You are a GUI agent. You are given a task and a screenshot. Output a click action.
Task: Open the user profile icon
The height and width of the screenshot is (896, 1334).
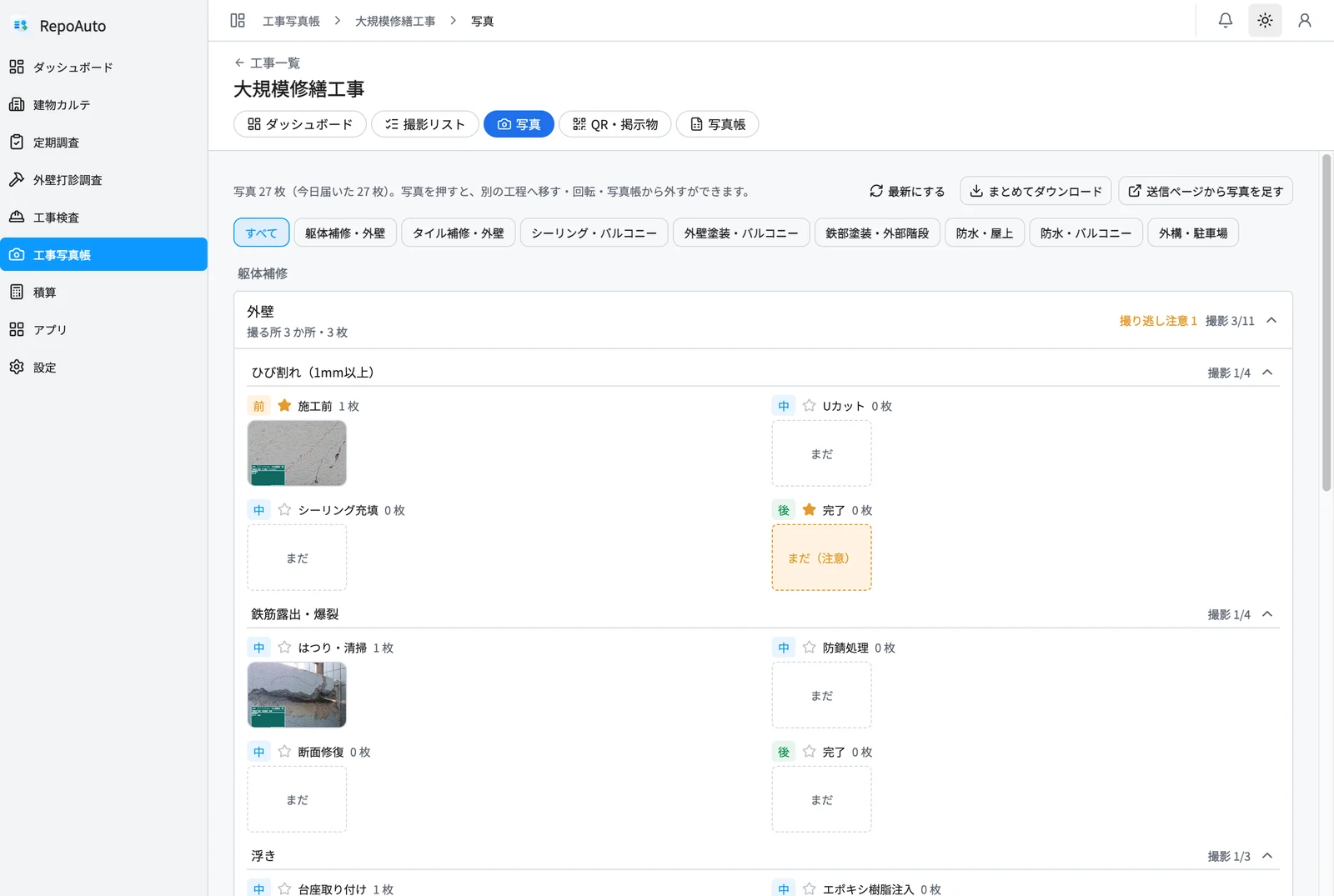pos(1305,20)
